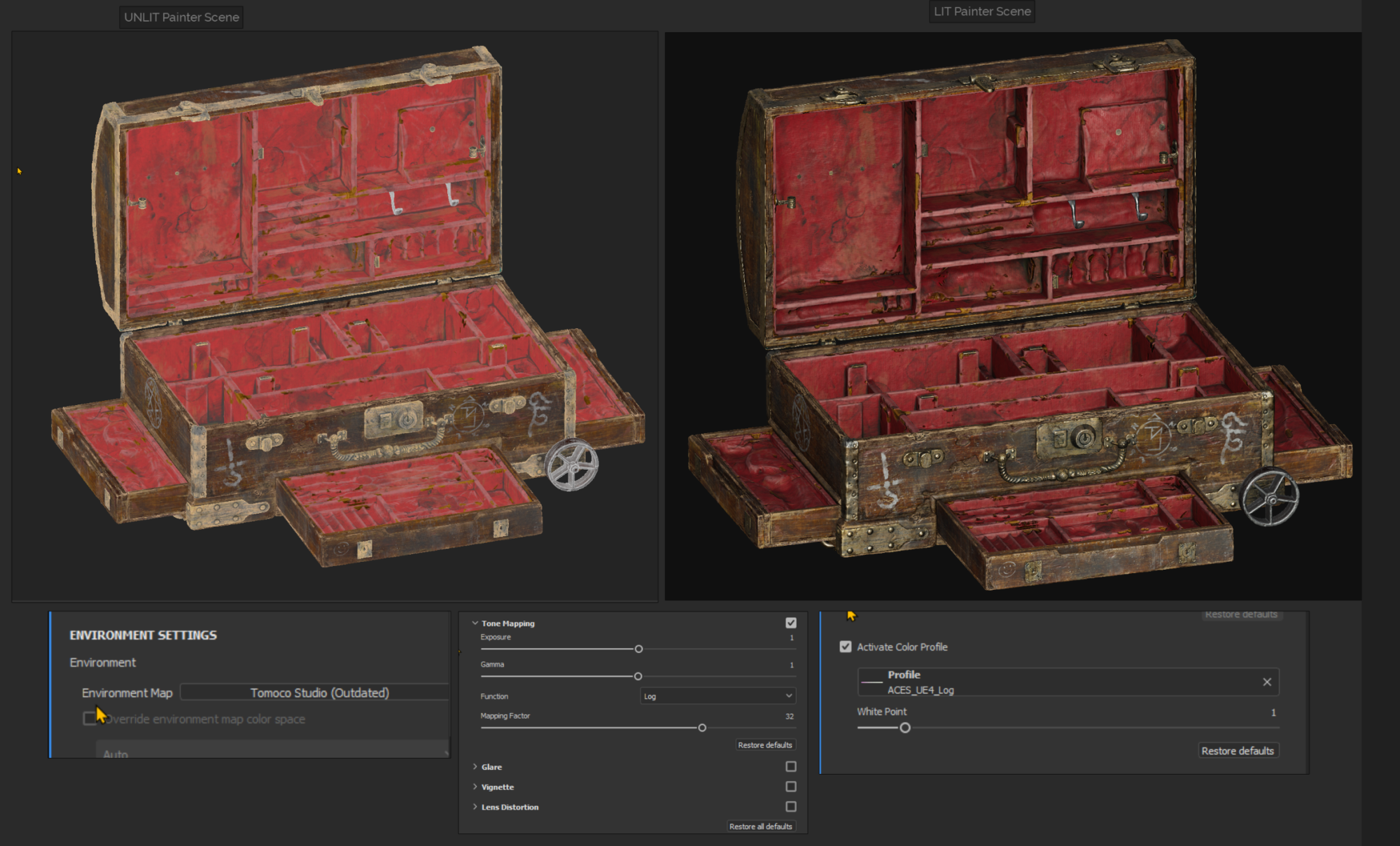This screenshot has height=846, width=1400.
Task: Click the ACES_UE4_Log profile thumbnail
Action: [x=871, y=682]
